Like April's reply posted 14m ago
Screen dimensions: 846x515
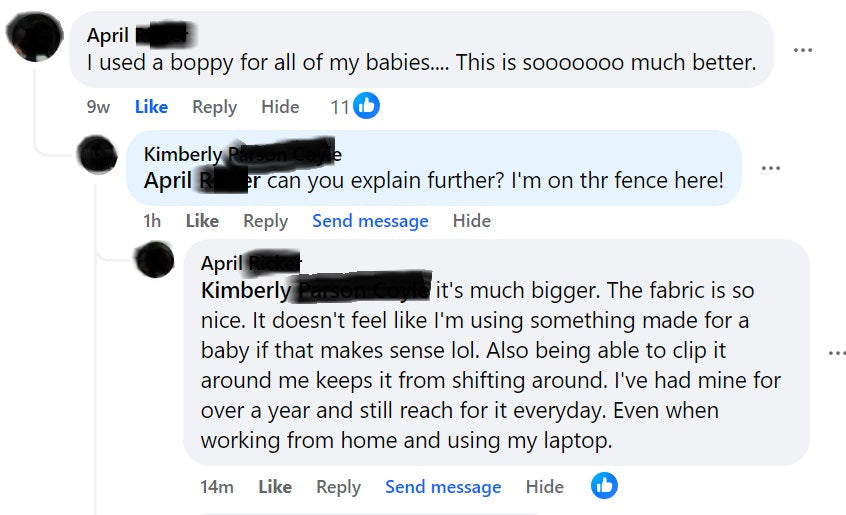(x=275, y=487)
